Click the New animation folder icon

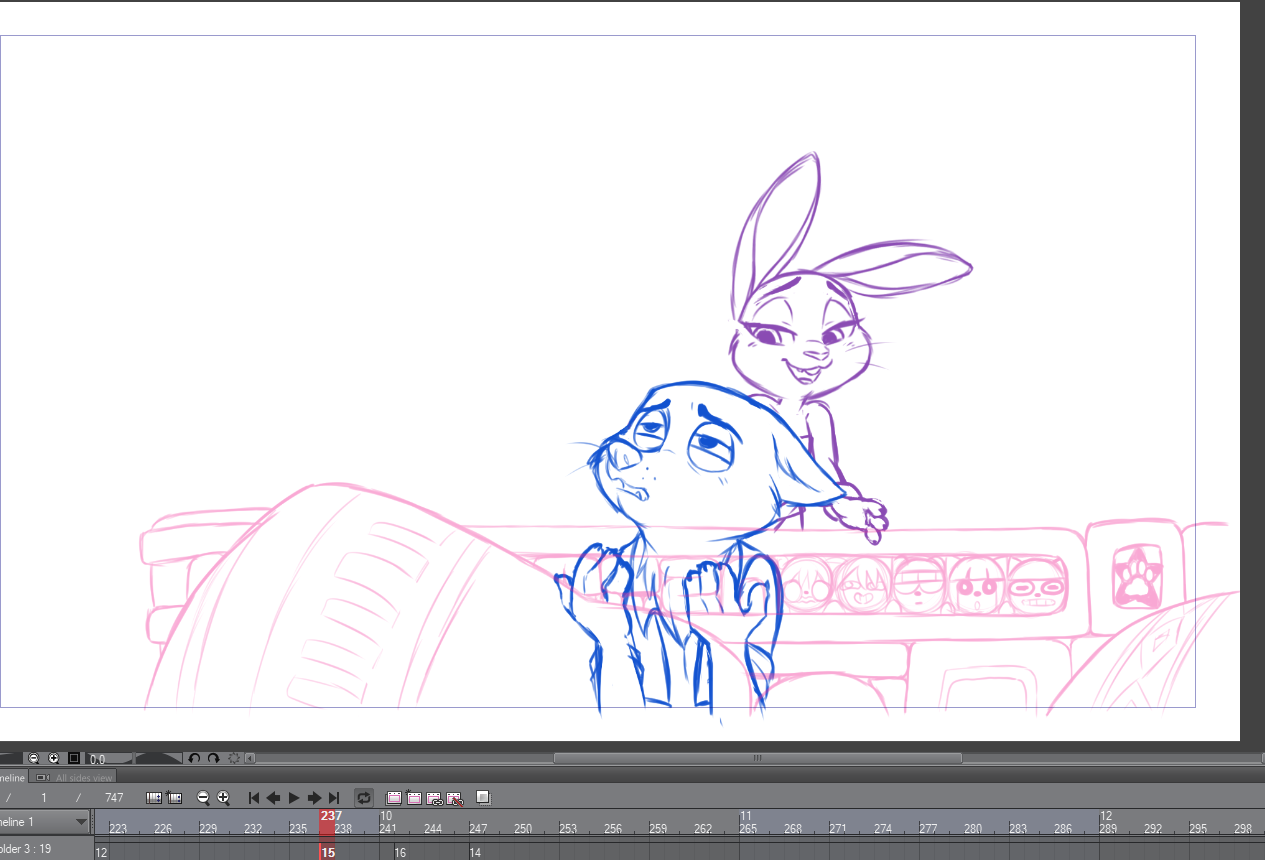pos(394,798)
